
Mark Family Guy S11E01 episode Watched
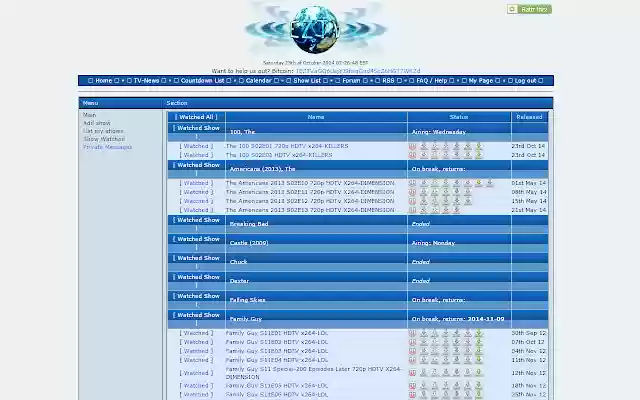click(196, 333)
